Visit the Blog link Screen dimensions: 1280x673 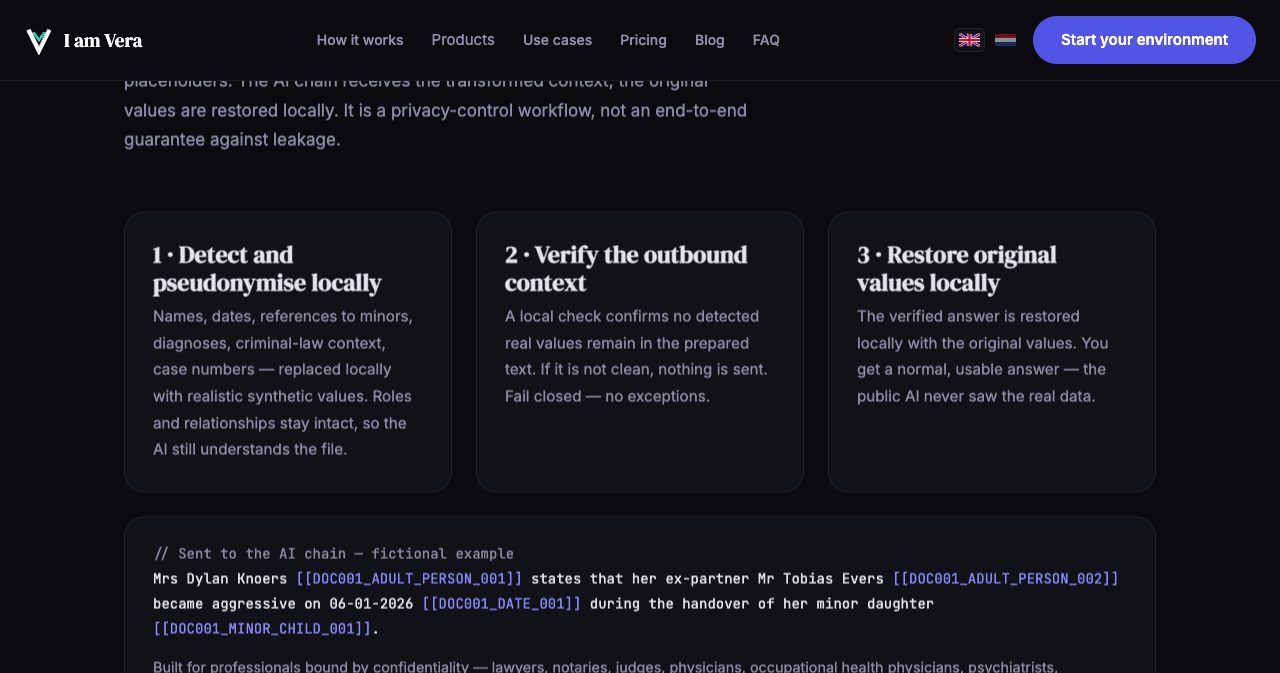pyautogui.click(x=710, y=40)
